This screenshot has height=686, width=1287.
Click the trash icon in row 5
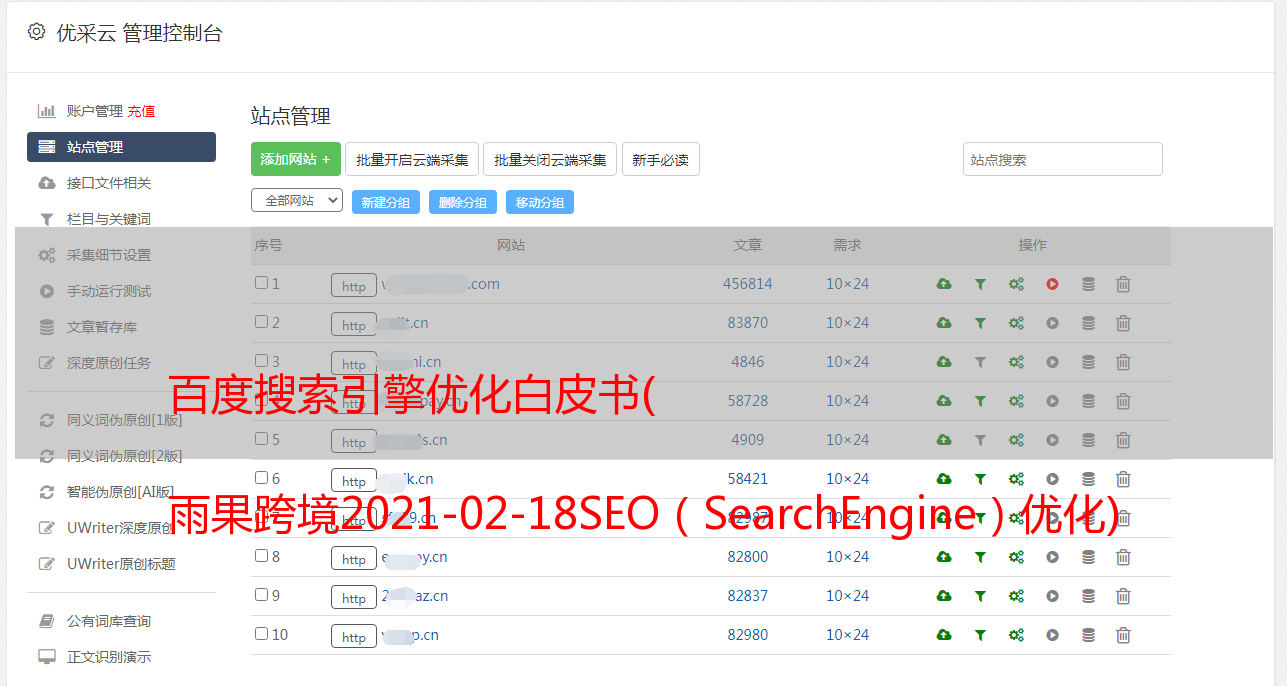(1123, 440)
